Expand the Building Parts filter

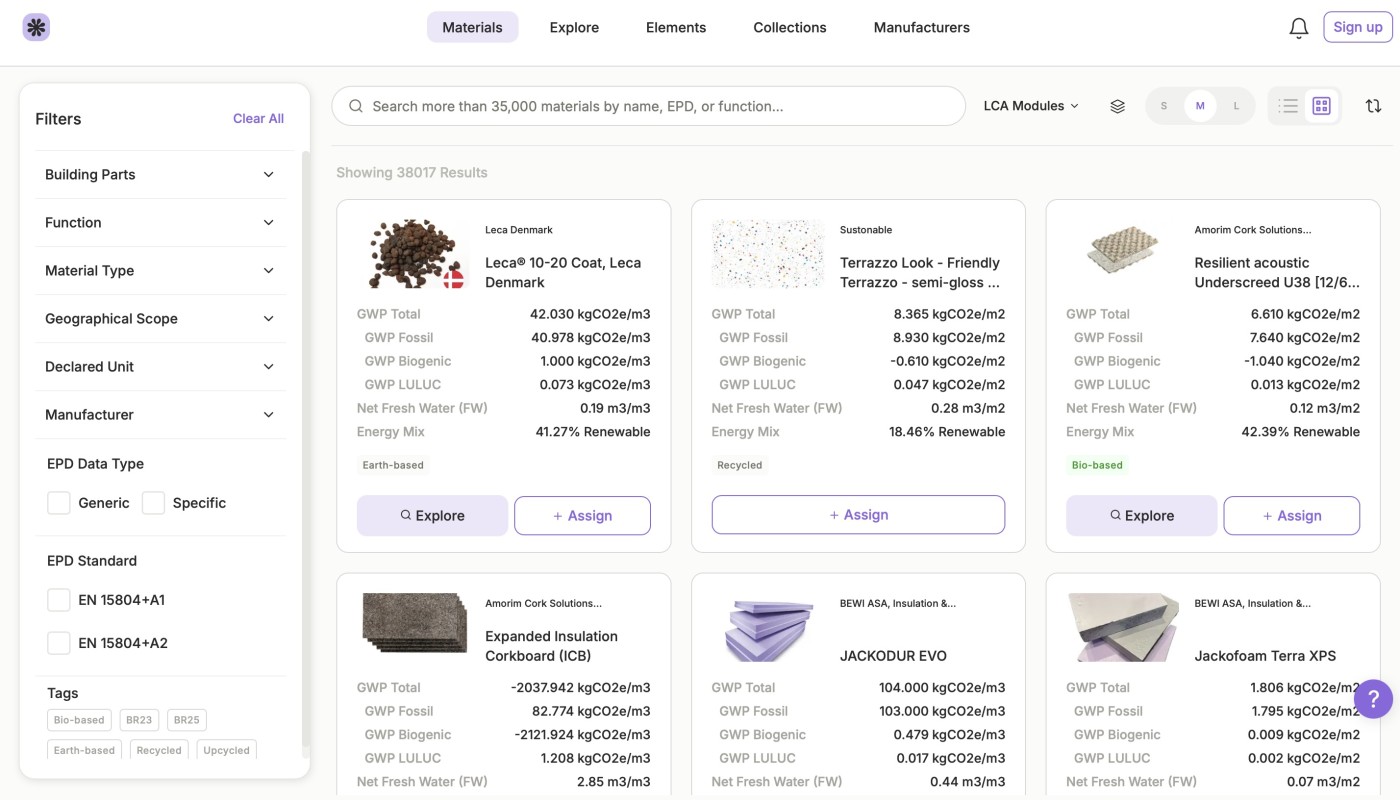coord(160,174)
